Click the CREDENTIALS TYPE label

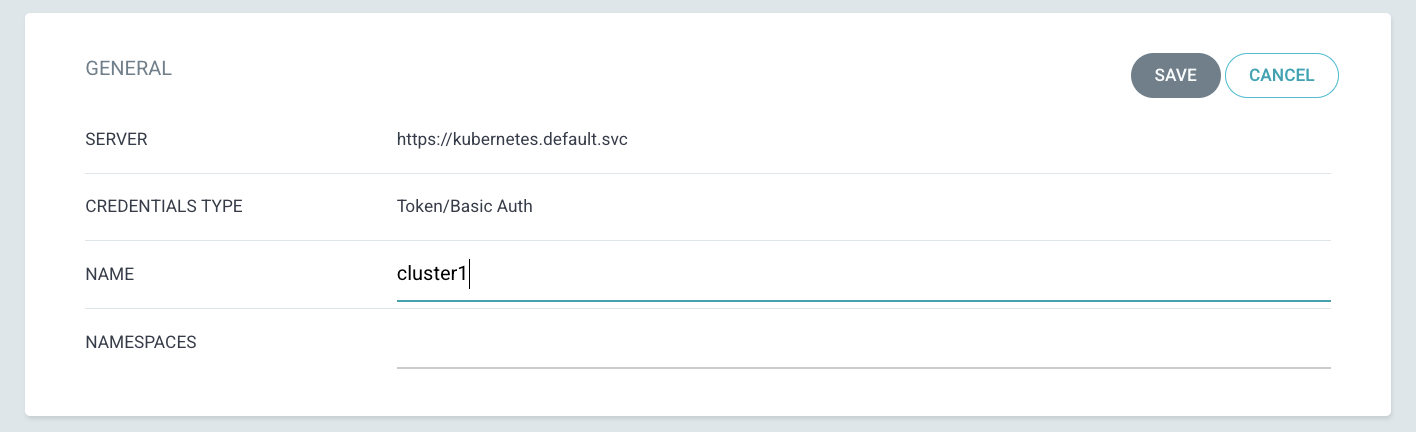tap(164, 207)
